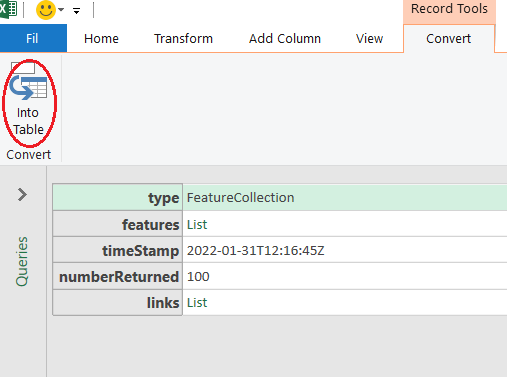This screenshot has width=507, height=377.
Task: Open the Add Column tab
Action: [285, 39]
